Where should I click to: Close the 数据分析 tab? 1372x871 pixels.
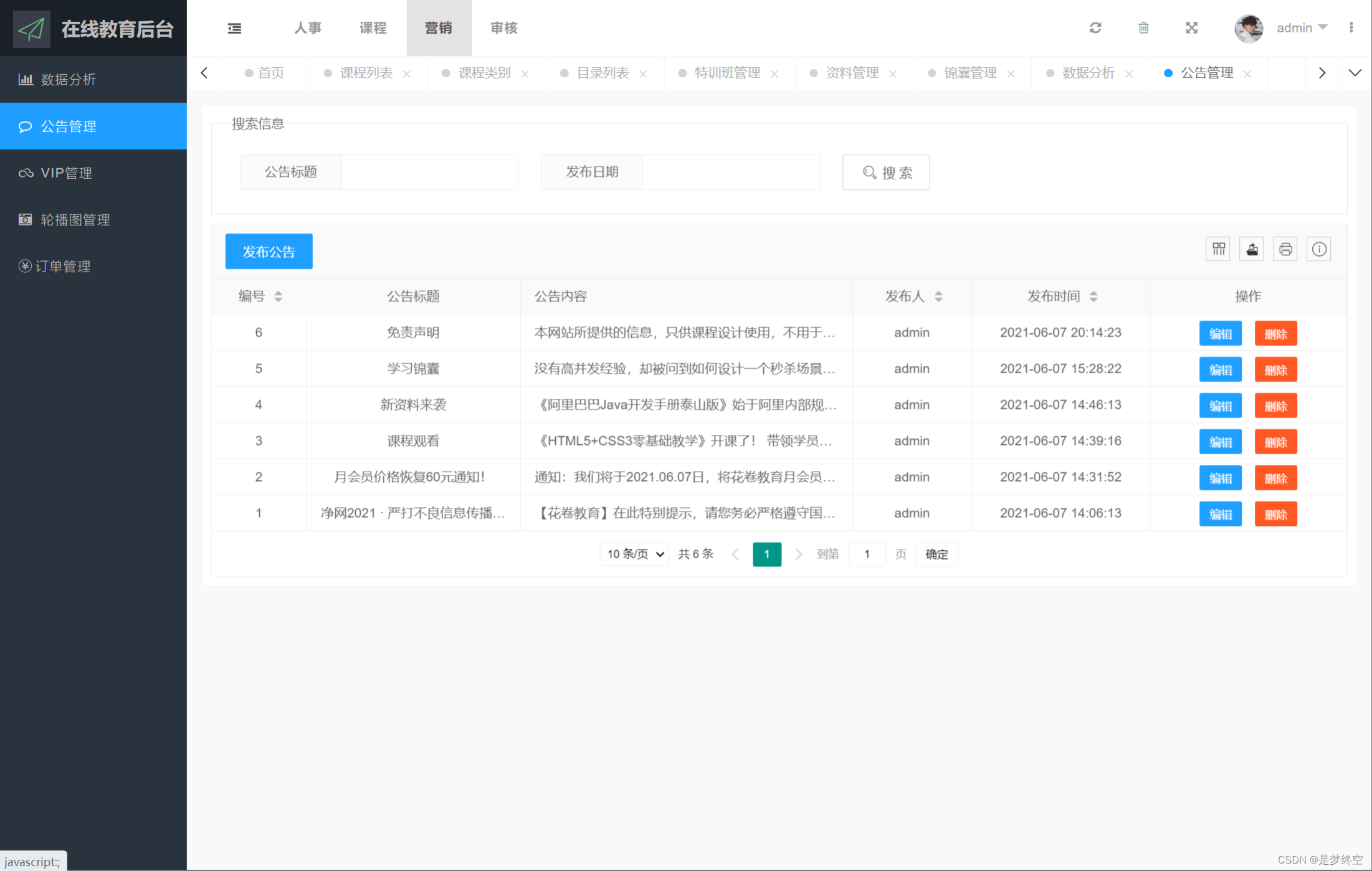[x=1129, y=74]
